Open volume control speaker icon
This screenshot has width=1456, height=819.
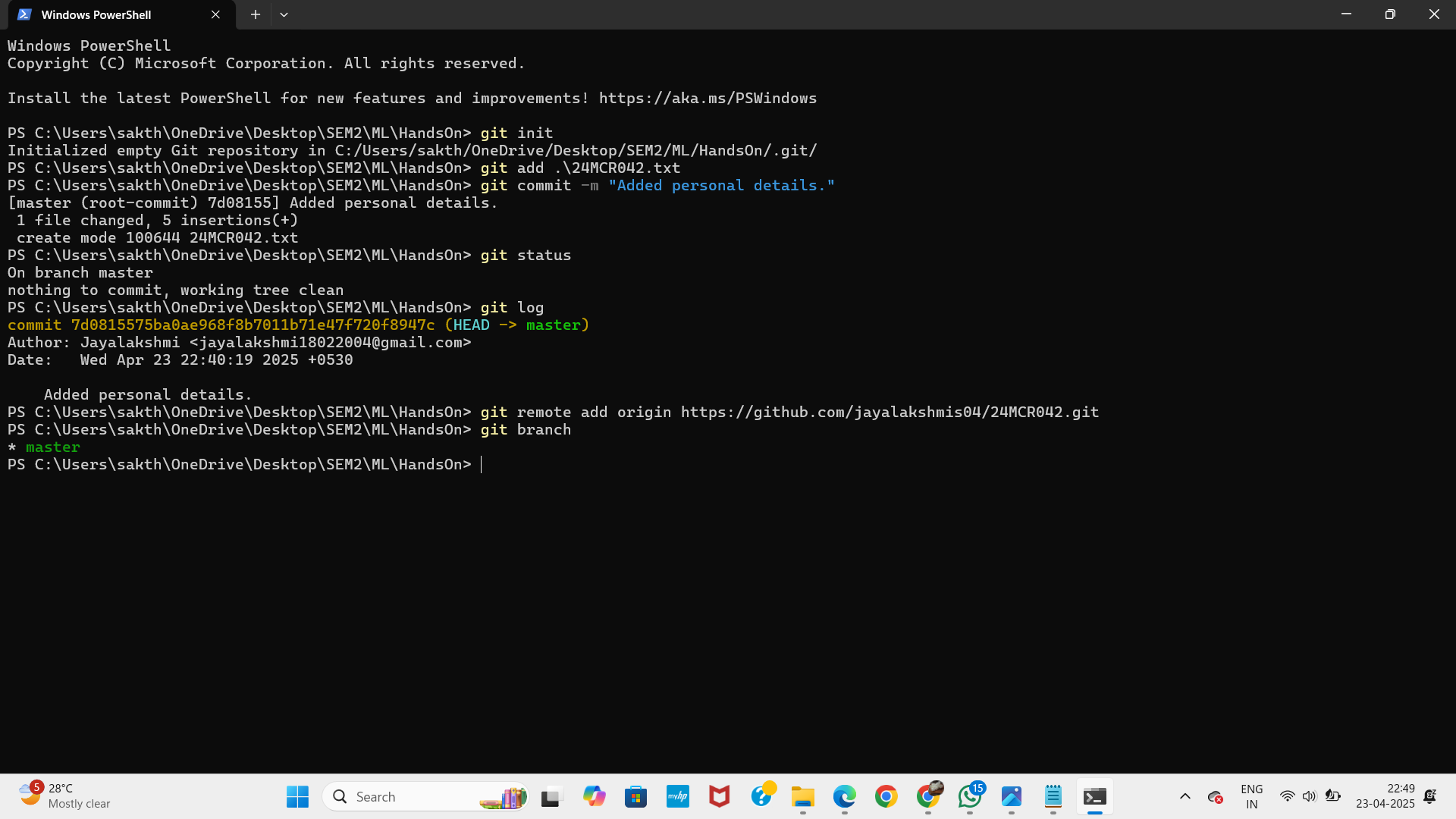click(x=1309, y=796)
